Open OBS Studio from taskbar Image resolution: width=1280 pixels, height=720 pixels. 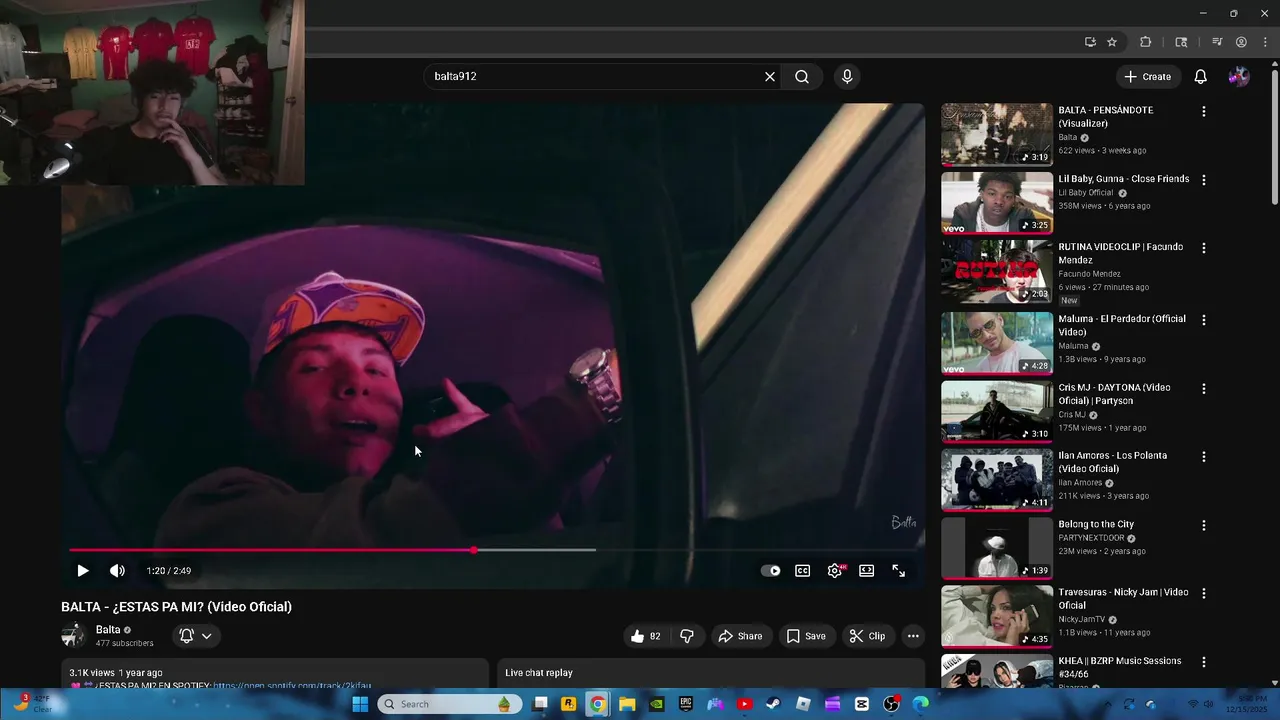click(x=892, y=704)
